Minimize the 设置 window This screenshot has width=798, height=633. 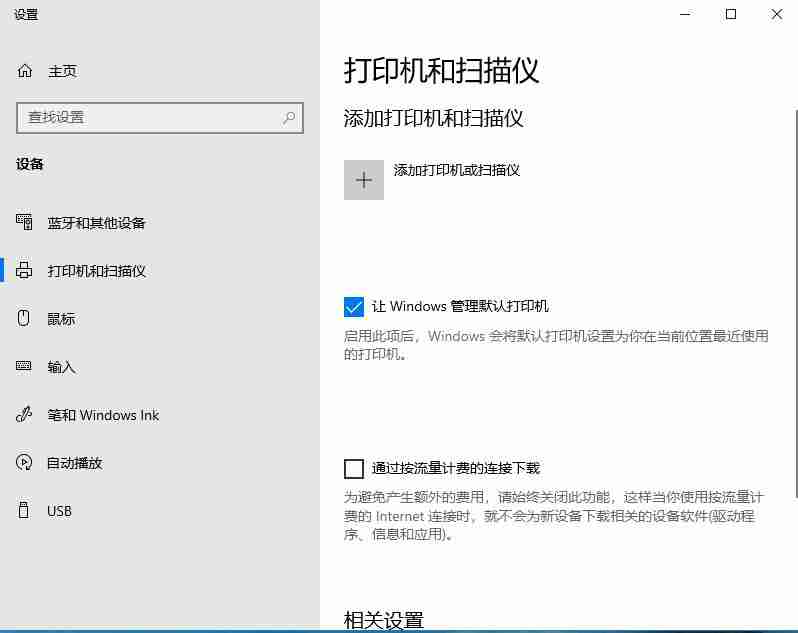click(686, 14)
